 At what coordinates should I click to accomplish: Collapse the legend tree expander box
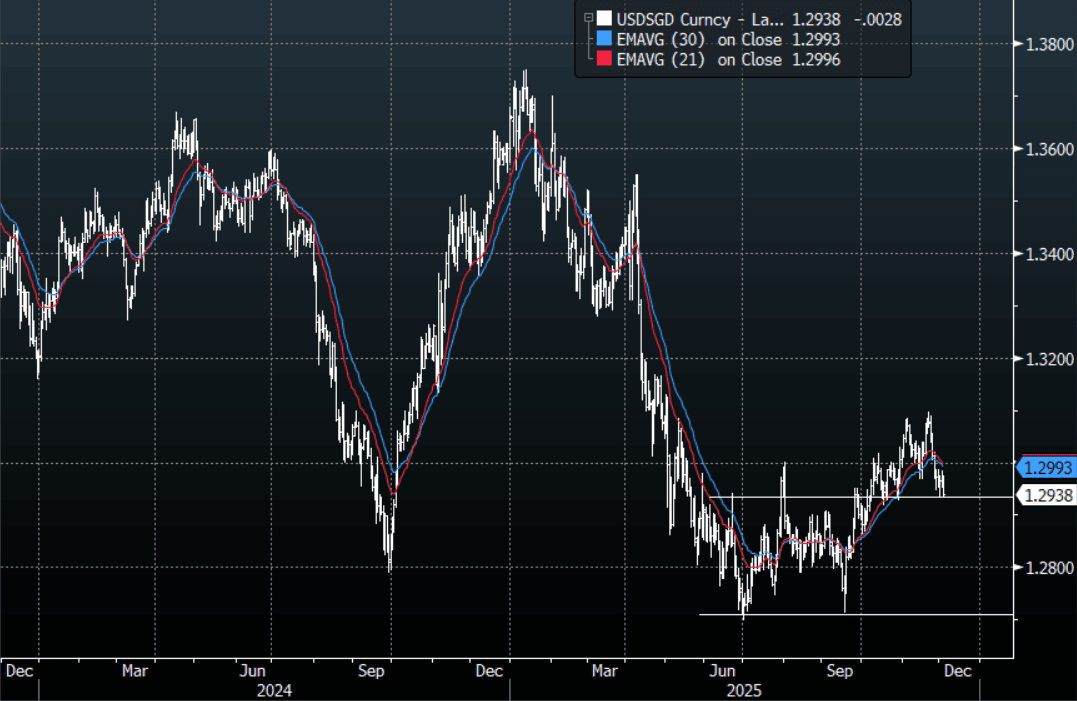click(x=586, y=17)
